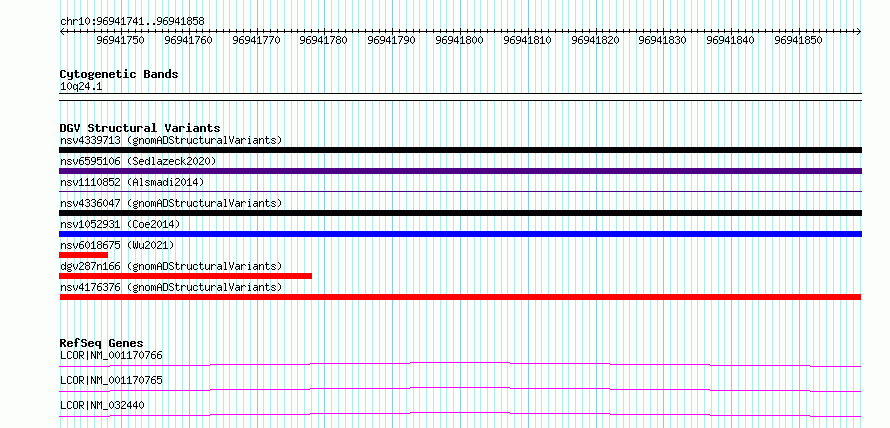
Task: Click the magenta line under LCOR|NM_032440
Action: tap(460, 414)
